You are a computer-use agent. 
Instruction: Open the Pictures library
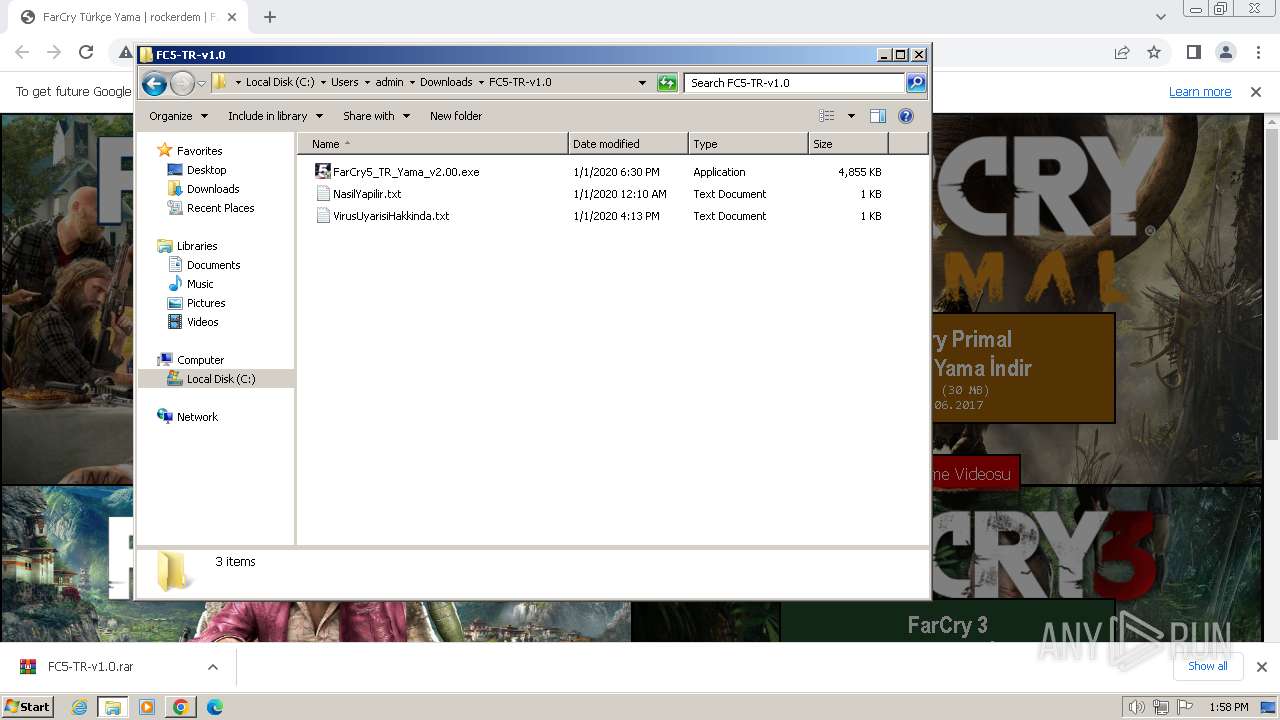click(206, 303)
